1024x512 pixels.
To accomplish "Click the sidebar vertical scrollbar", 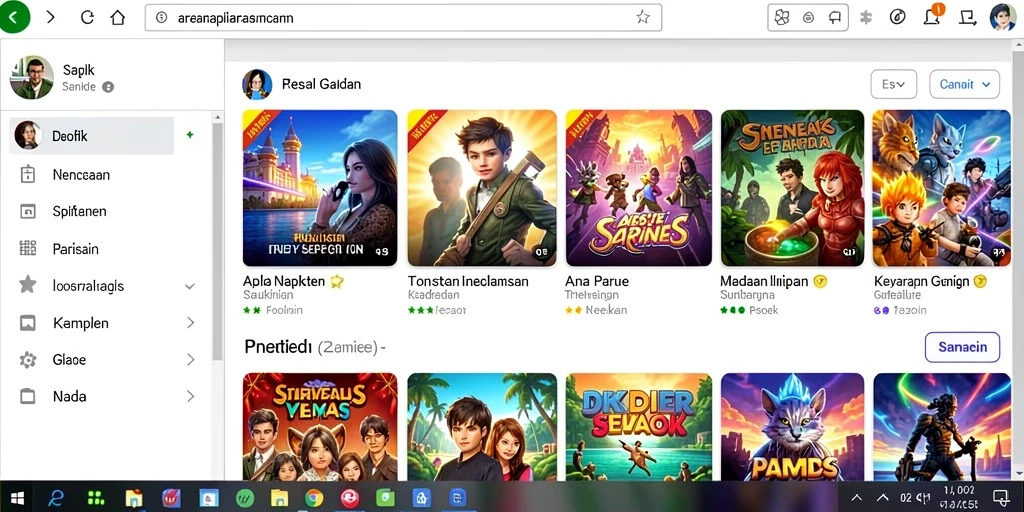I will 217,242.
